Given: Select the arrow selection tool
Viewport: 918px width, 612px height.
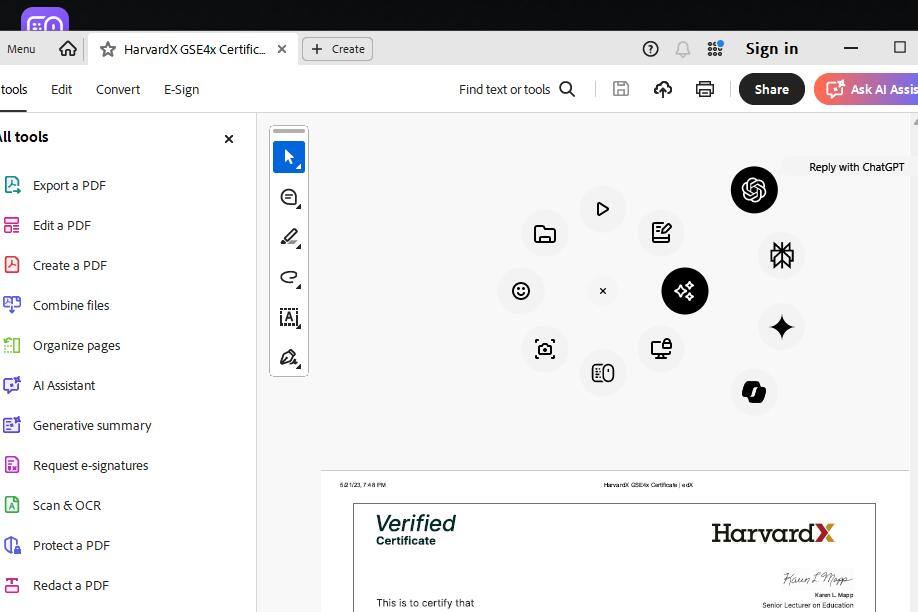Looking at the screenshot, I should [x=289, y=157].
